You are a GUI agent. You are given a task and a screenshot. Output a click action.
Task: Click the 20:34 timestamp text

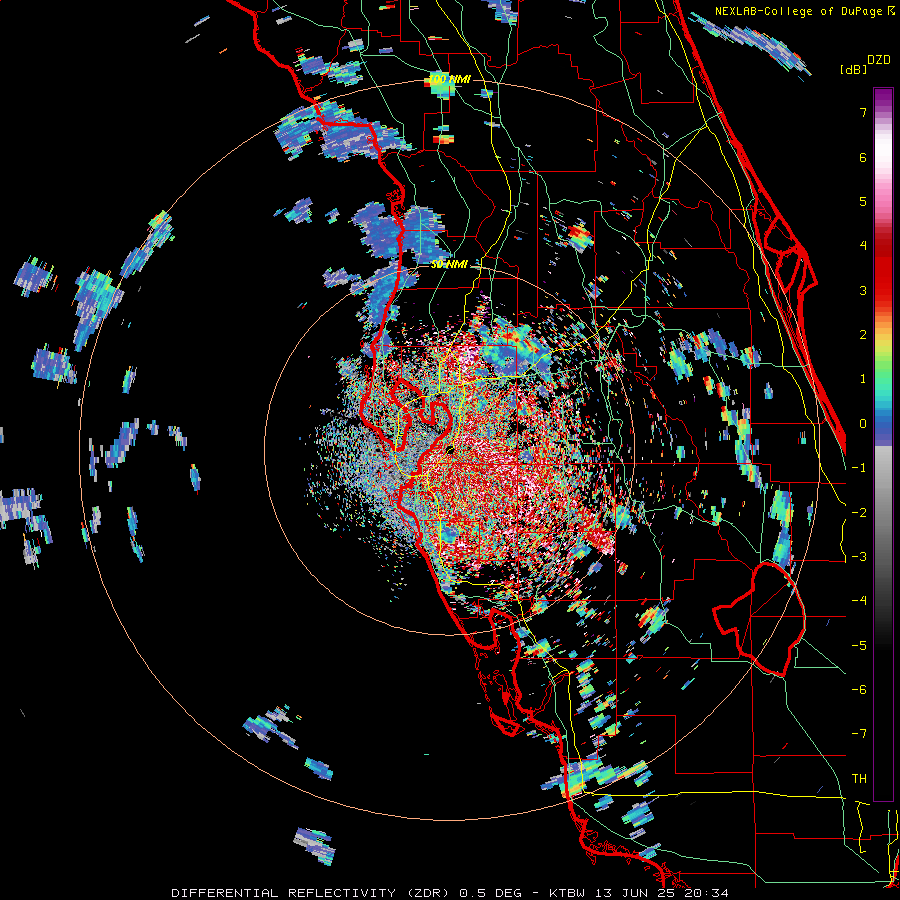click(x=705, y=893)
